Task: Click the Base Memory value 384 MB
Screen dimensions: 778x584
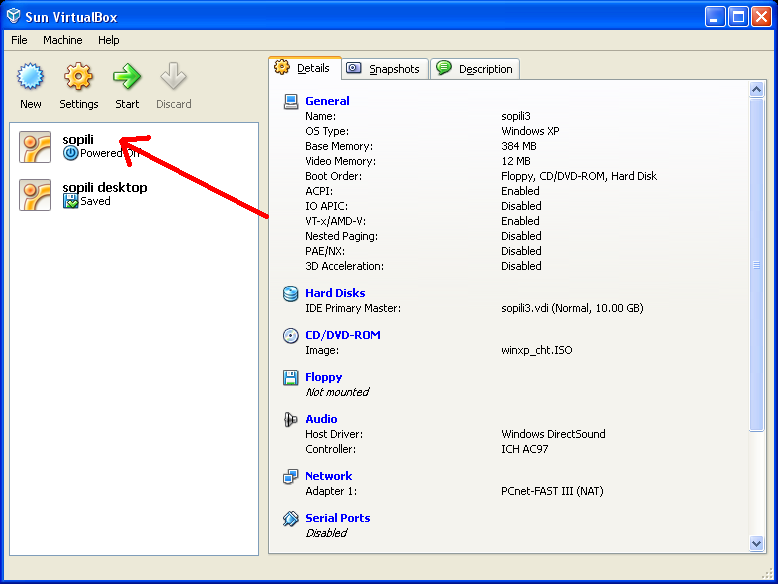Action: point(519,146)
